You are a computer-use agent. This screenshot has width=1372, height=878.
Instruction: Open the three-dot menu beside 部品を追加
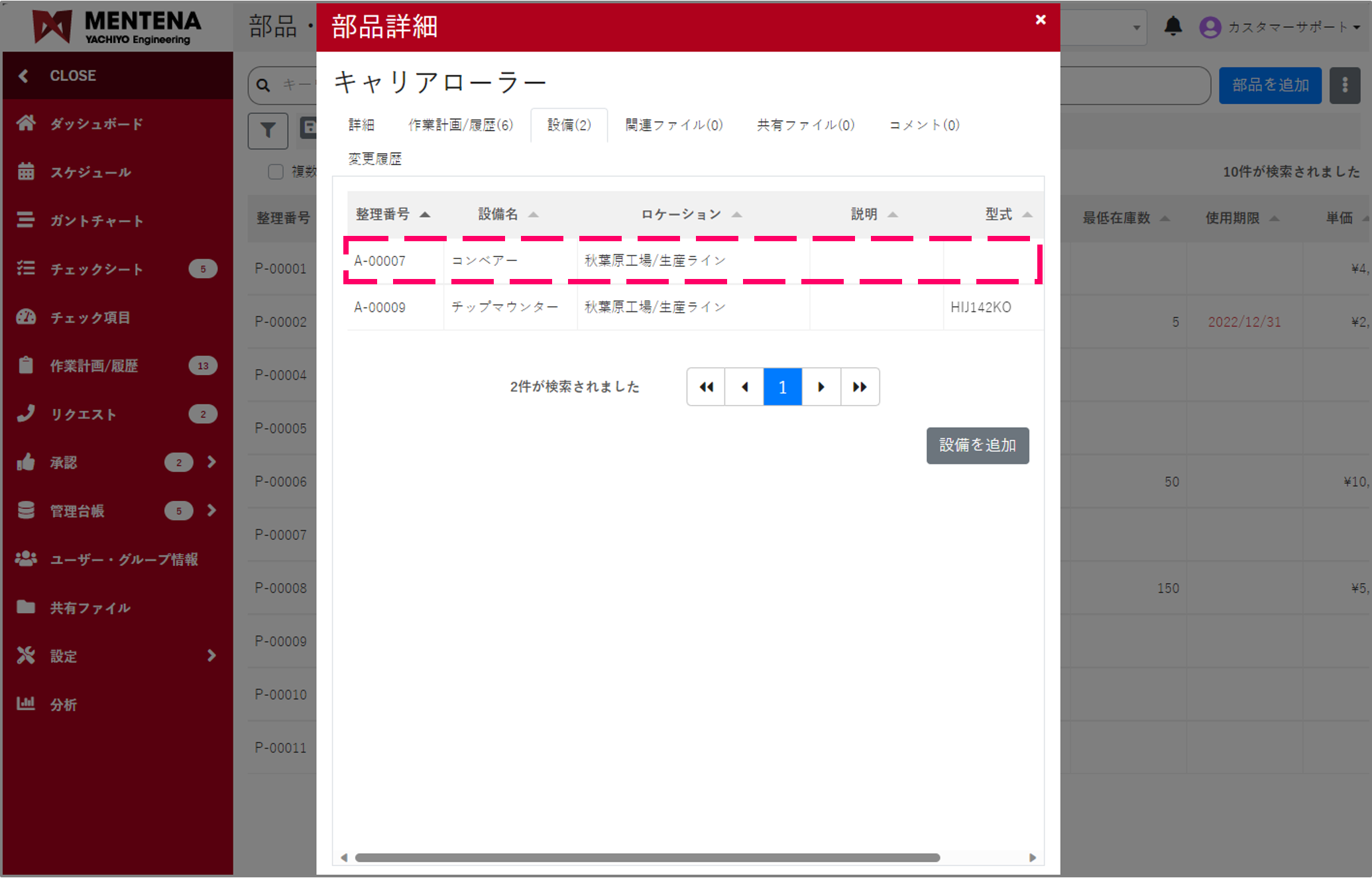tap(1344, 85)
